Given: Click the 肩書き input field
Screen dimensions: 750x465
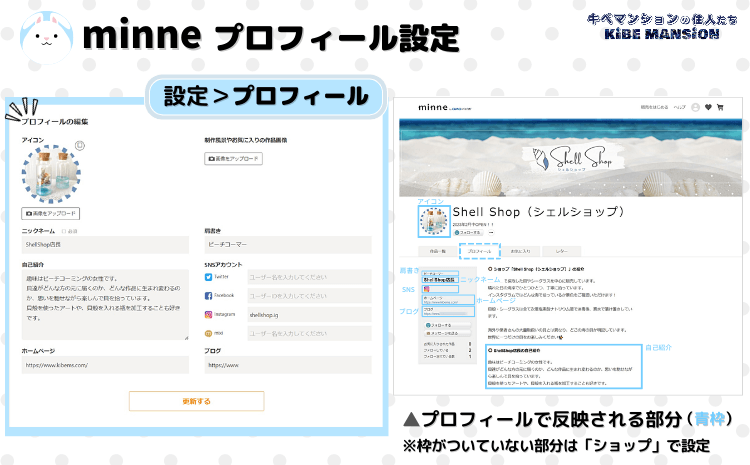Looking at the screenshot, I should click(288, 244).
